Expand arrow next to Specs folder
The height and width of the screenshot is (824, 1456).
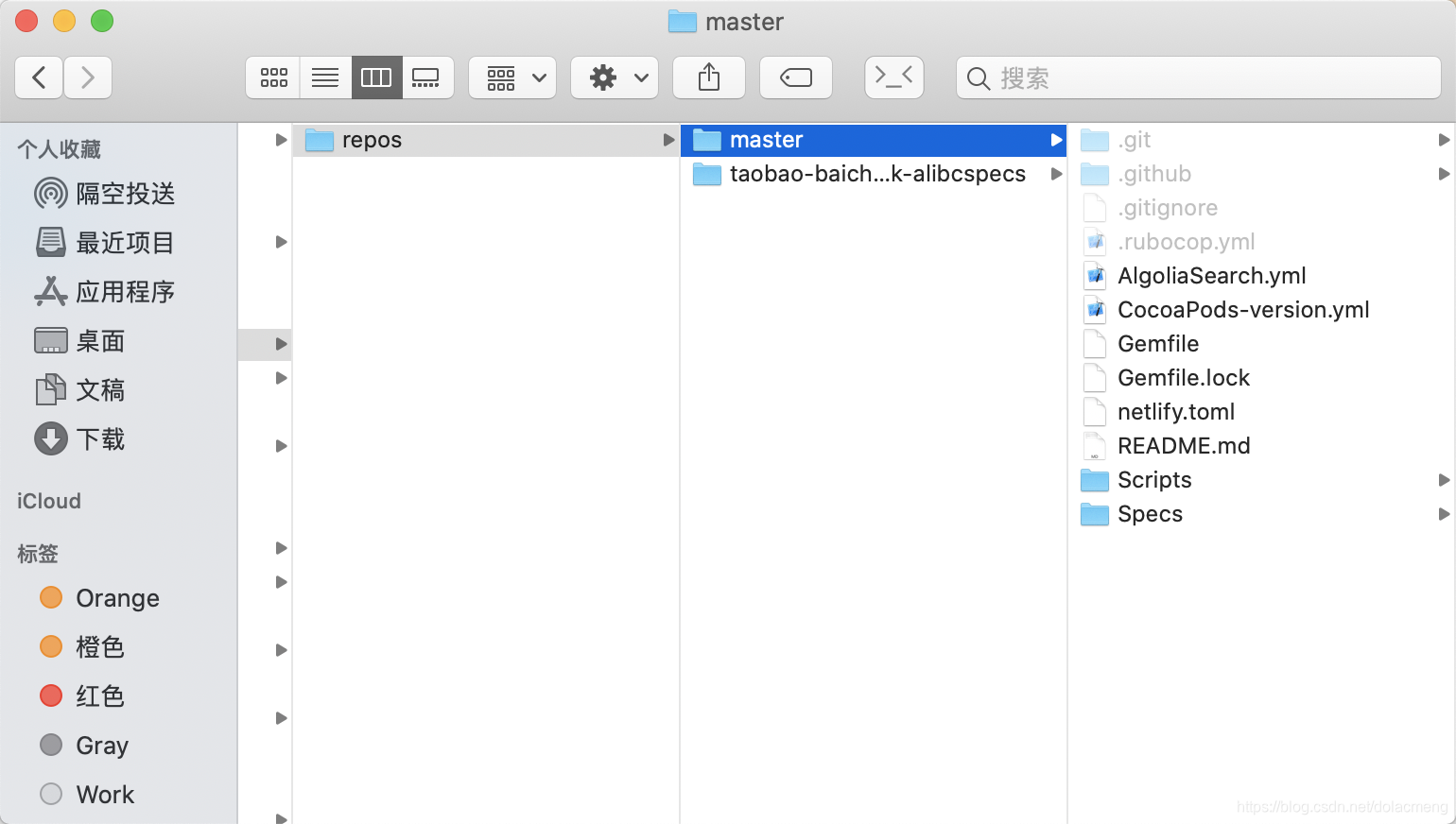(x=1444, y=514)
